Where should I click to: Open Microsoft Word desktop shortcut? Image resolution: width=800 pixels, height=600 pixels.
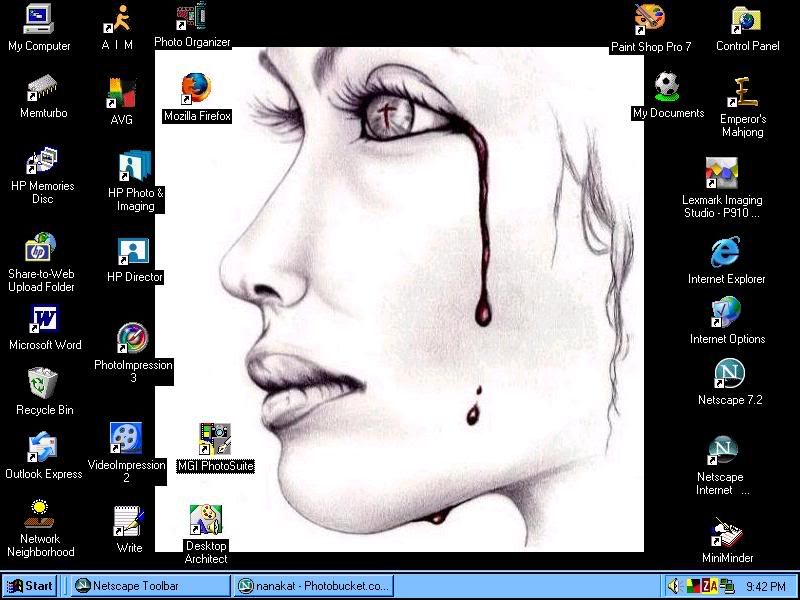(x=45, y=319)
